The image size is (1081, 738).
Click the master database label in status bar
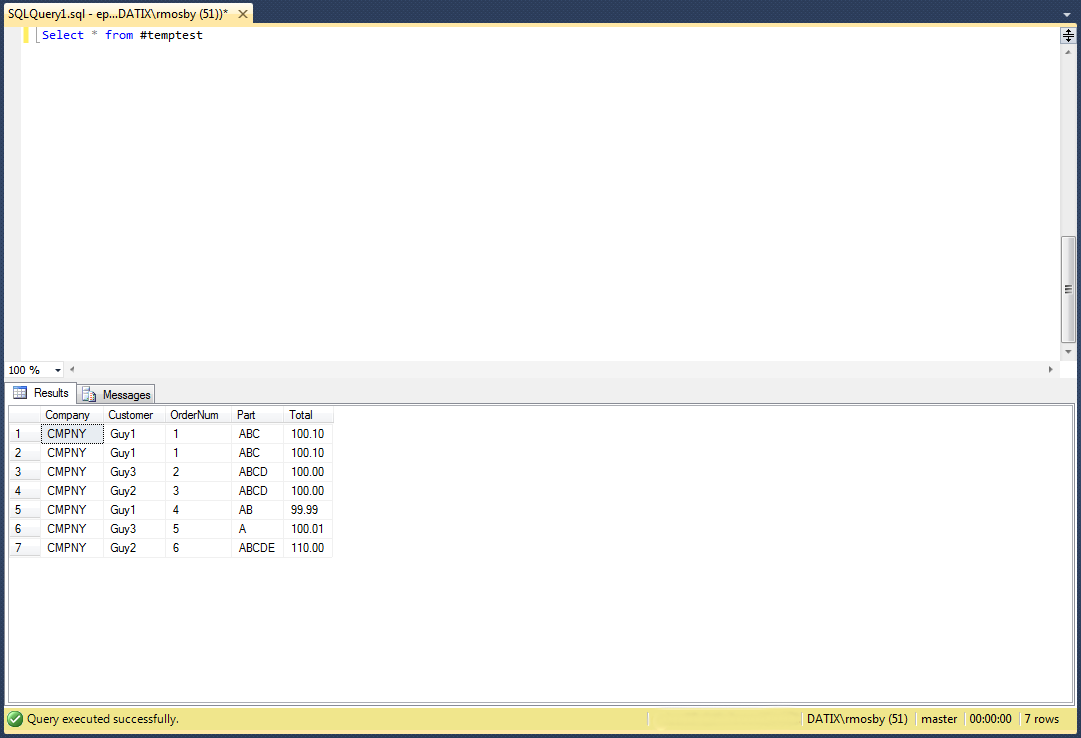click(x=938, y=718)
